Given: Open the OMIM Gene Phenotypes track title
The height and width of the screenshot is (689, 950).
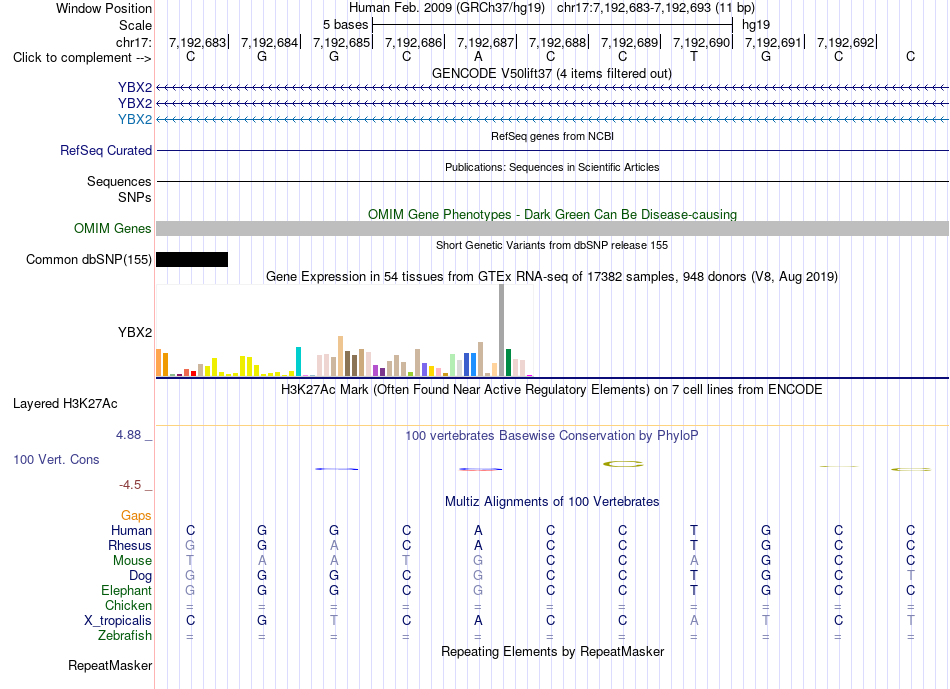Looking at the screenshot, I should (x=552, y=215).
